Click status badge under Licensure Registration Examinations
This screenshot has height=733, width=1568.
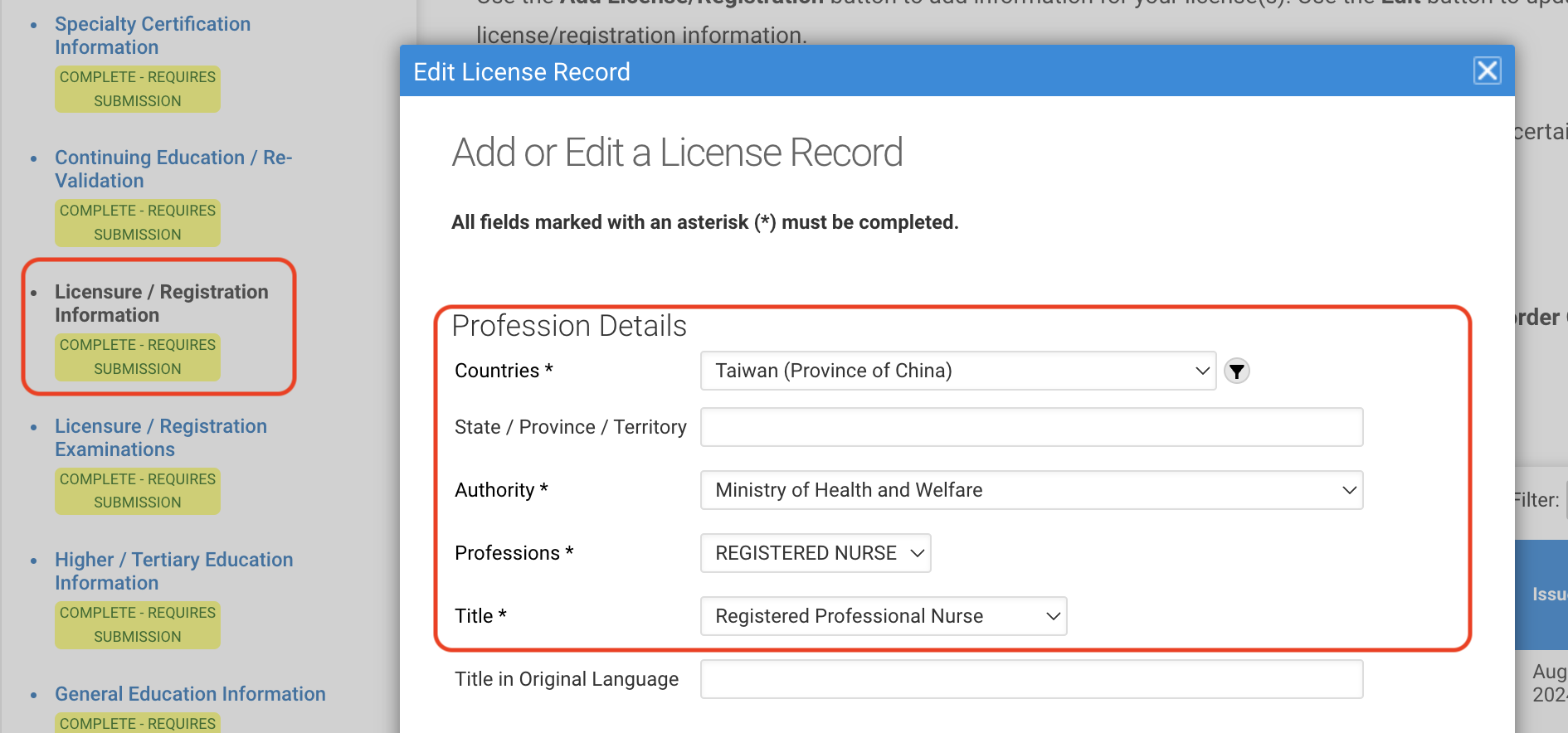[138, 491]
